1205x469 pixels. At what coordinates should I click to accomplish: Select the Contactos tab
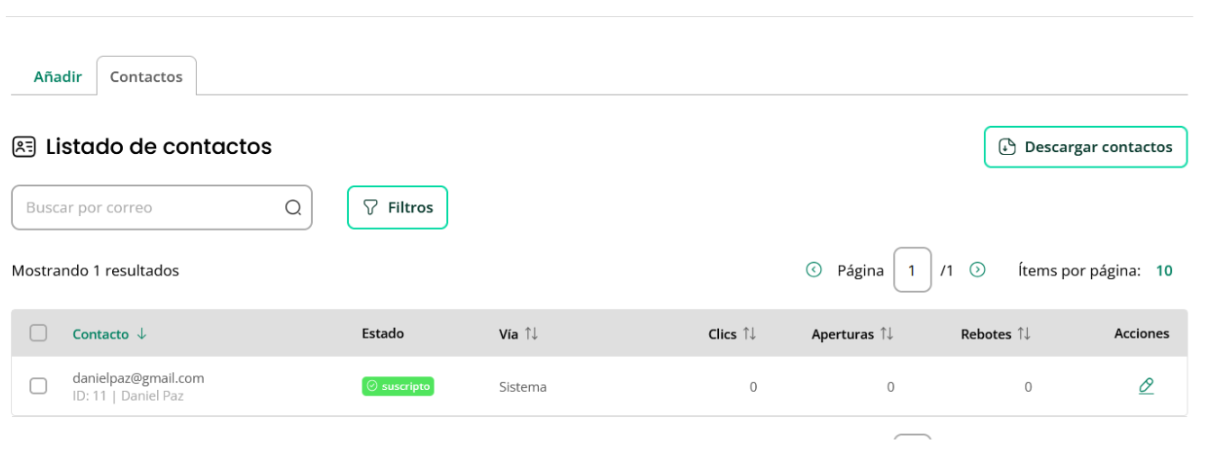tap(146, 76)
